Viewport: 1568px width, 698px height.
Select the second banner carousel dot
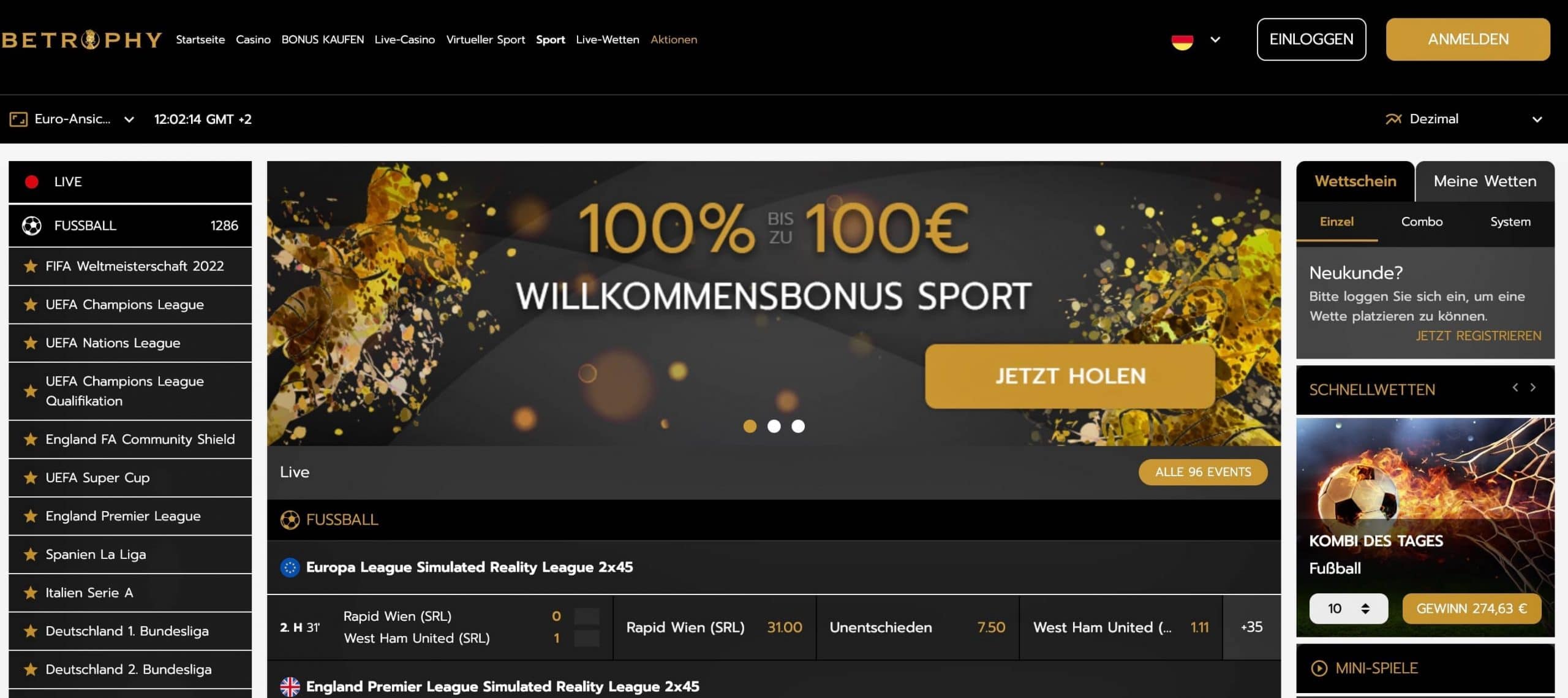[x=774, y=426]
